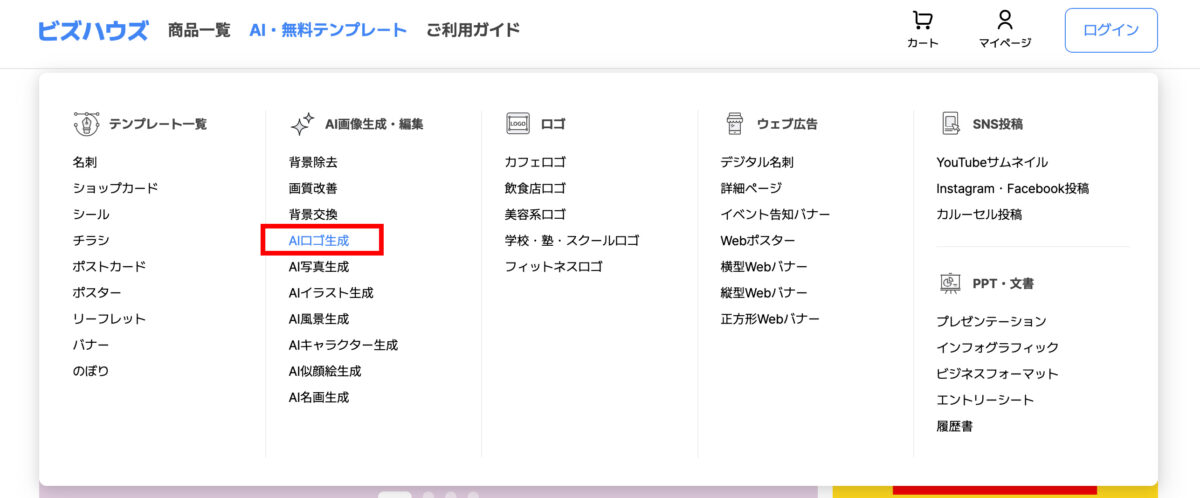Image resolution: width=1200 pixels, height=498 pixels.
Task: Open Instagram・Facebook投稿 templates
Action: point(1013,188)
